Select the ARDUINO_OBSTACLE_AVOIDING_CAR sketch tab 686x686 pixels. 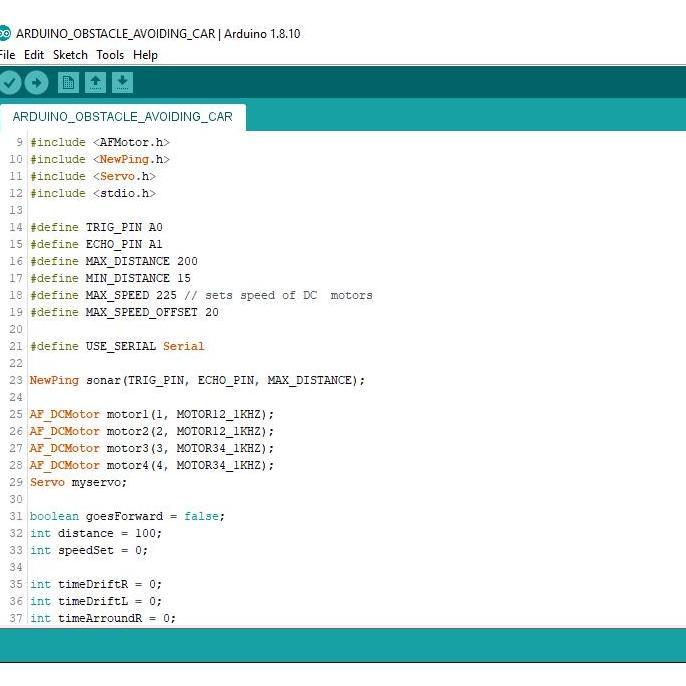[122, 117]
